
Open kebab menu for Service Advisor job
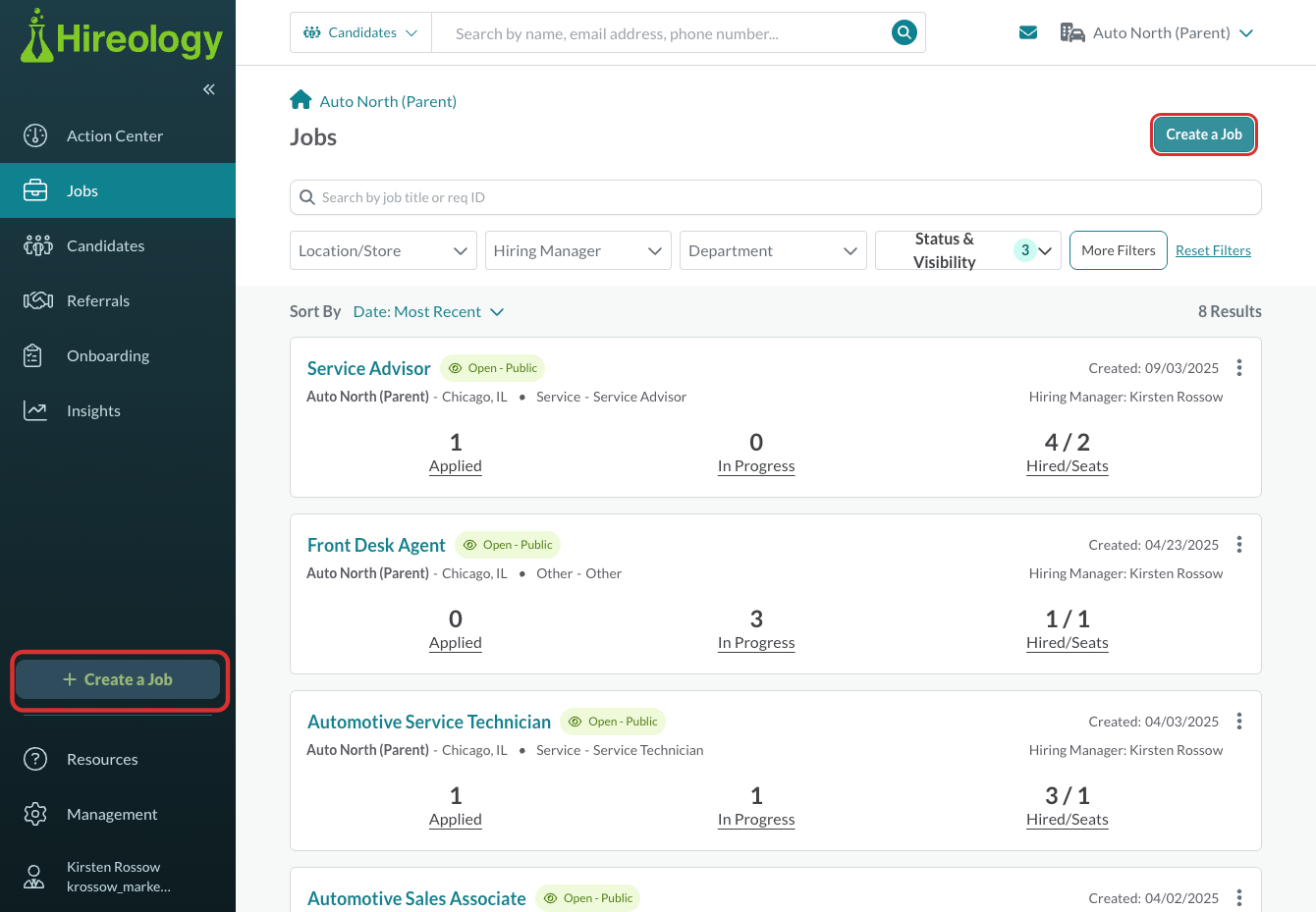[x=1239, y=368]
